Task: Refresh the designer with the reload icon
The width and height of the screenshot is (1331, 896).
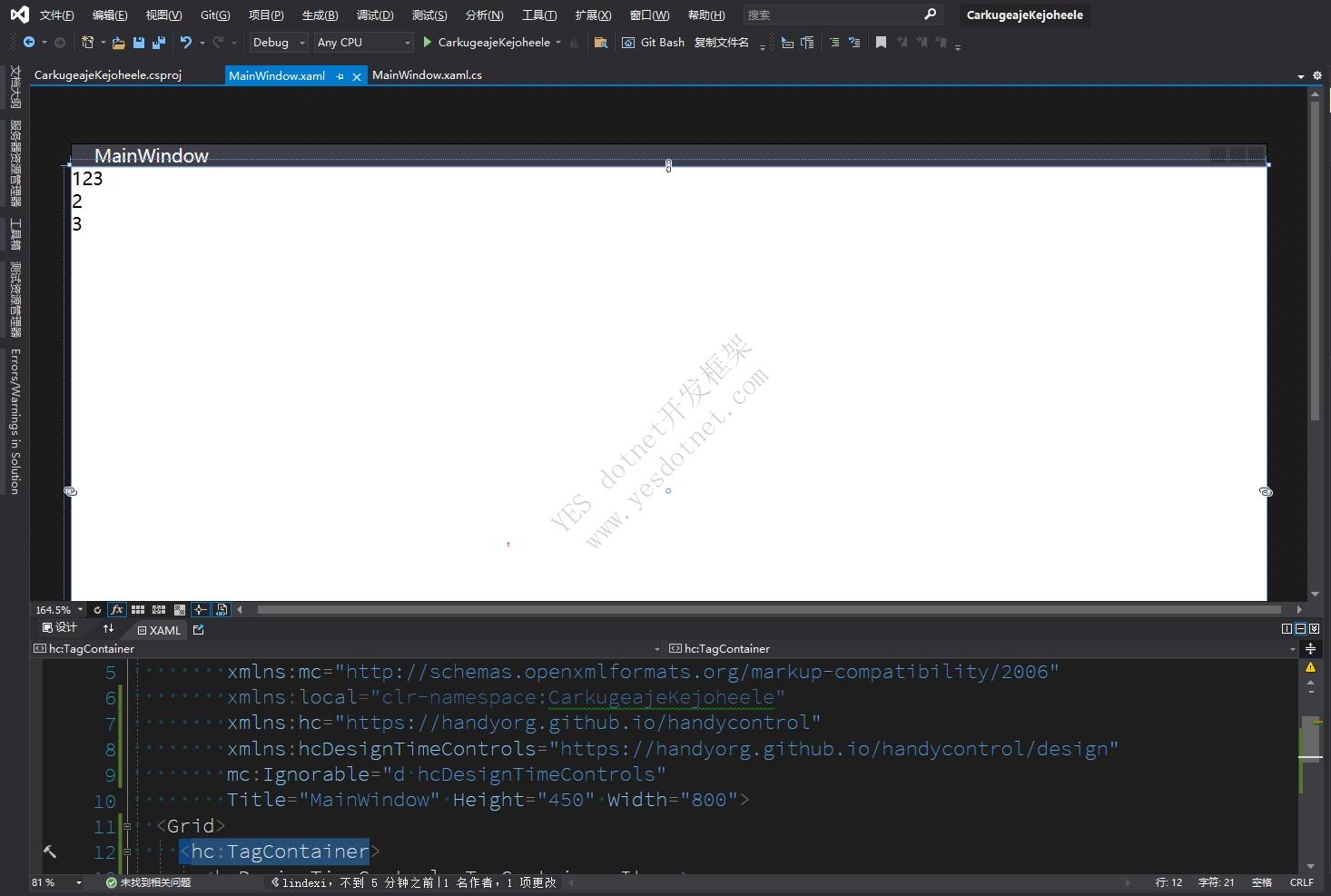Action: [x=97, y=610]
